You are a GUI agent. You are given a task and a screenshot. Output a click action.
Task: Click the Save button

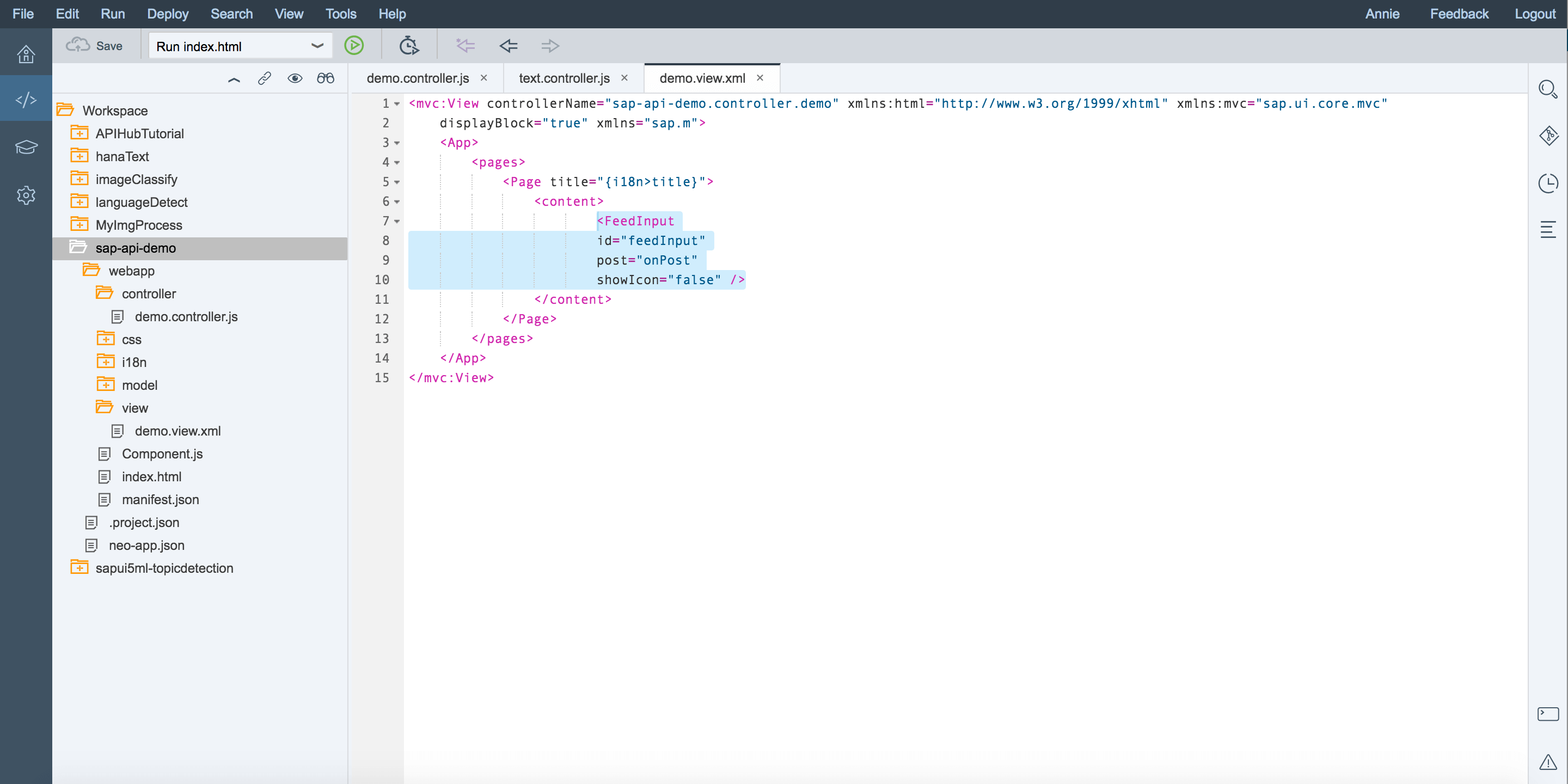pos(95,46)
